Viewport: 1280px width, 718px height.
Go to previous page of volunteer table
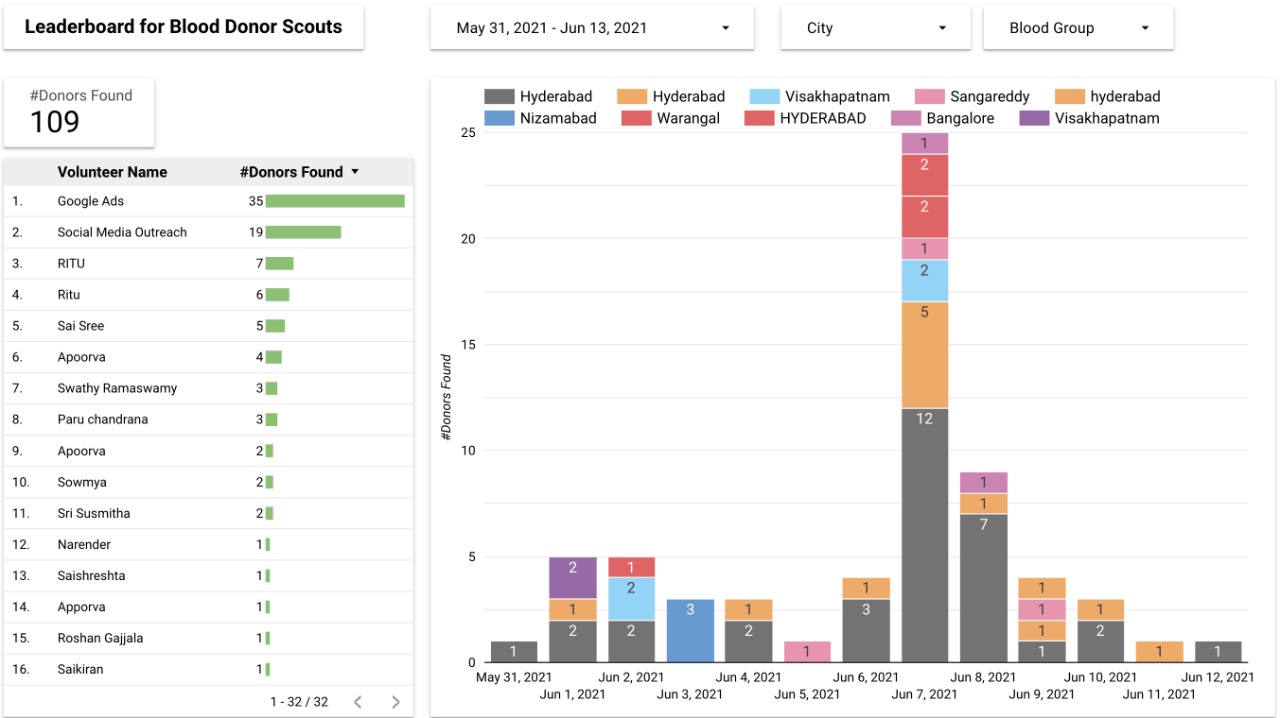pyautogui.click(x=358, y=702)
